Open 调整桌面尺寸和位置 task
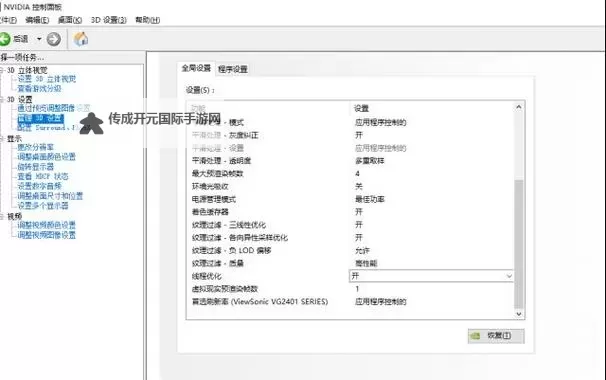This screenshot has width=606, height=380. [x=50, y=196]
